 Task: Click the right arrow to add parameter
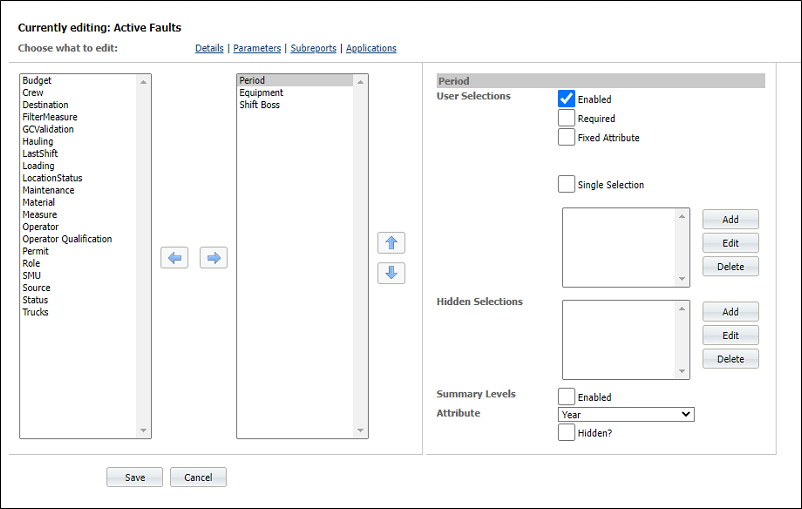point(213,257)
